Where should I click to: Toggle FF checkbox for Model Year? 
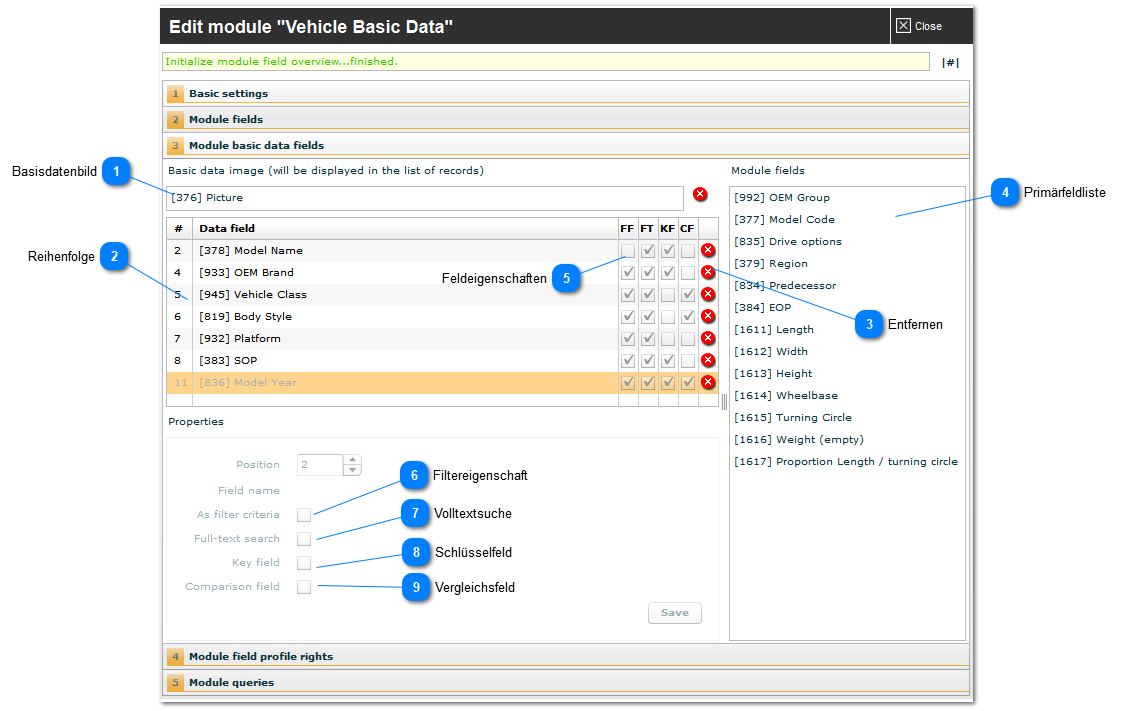click(x=628, y=383)
